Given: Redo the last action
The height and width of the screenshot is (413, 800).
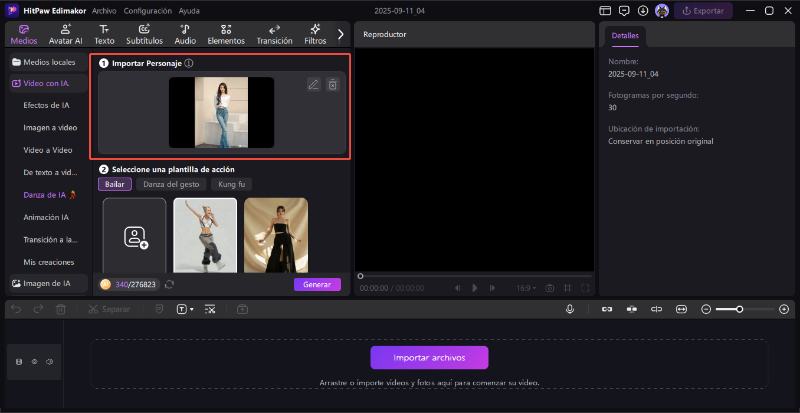Looking at the screenshot, I should click(x=38, y=309).
